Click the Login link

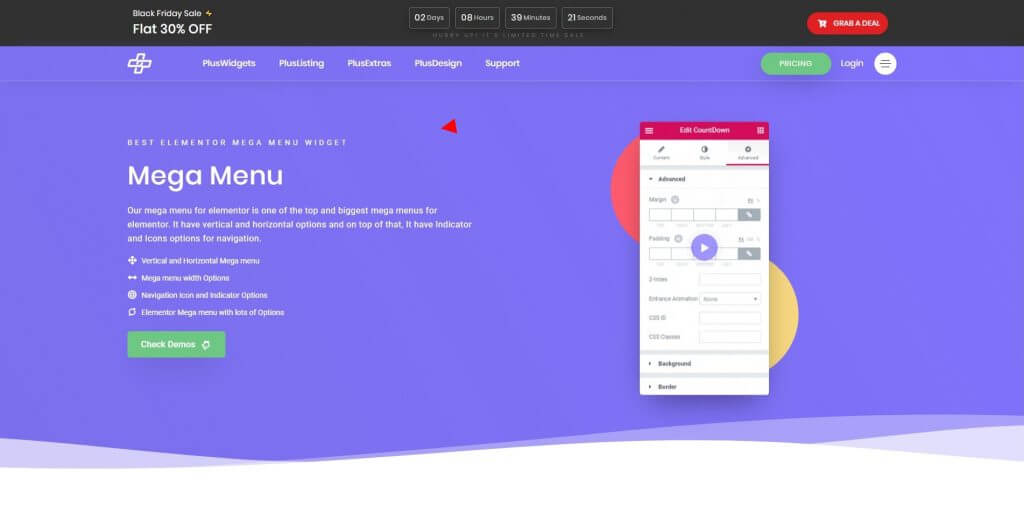click(852, 63)
